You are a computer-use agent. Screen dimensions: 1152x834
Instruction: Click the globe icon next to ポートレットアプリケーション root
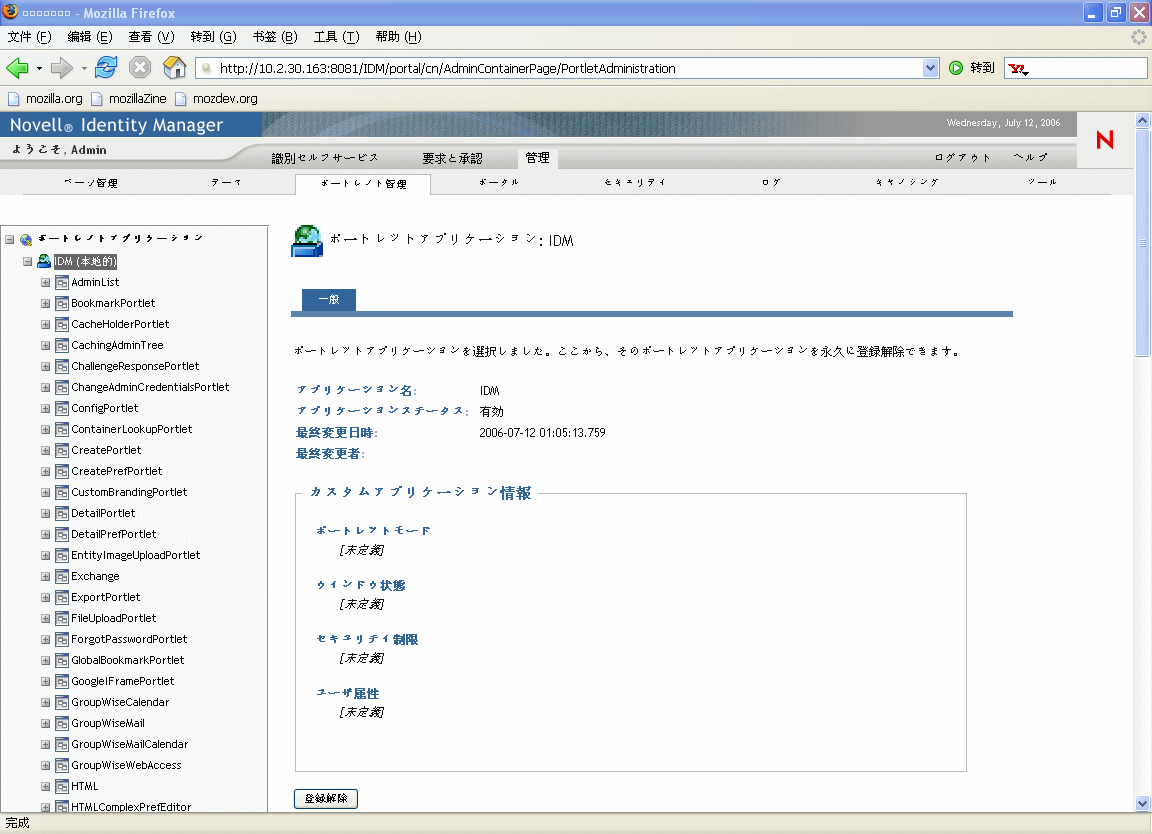pyautogui.click(x=25, y=238)
